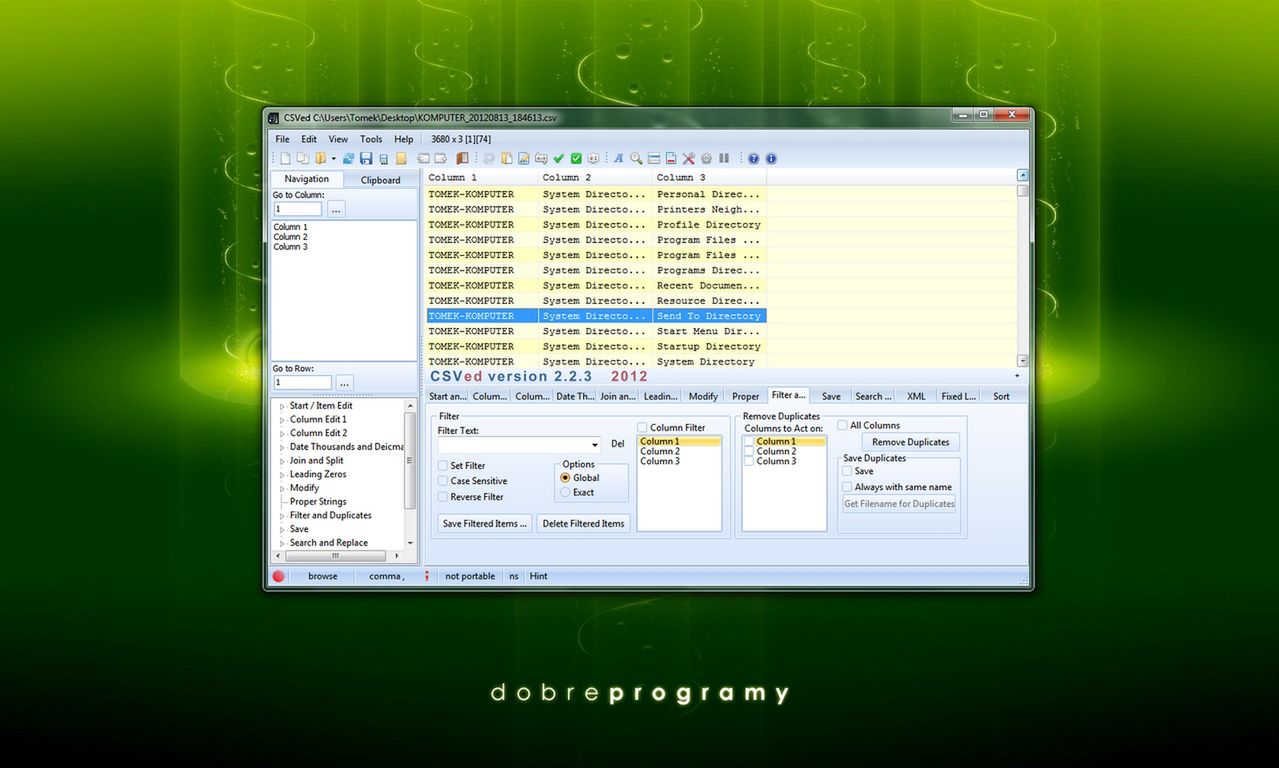
Task: Click the grayed Undo arrow icon
Action: (489, 158)
